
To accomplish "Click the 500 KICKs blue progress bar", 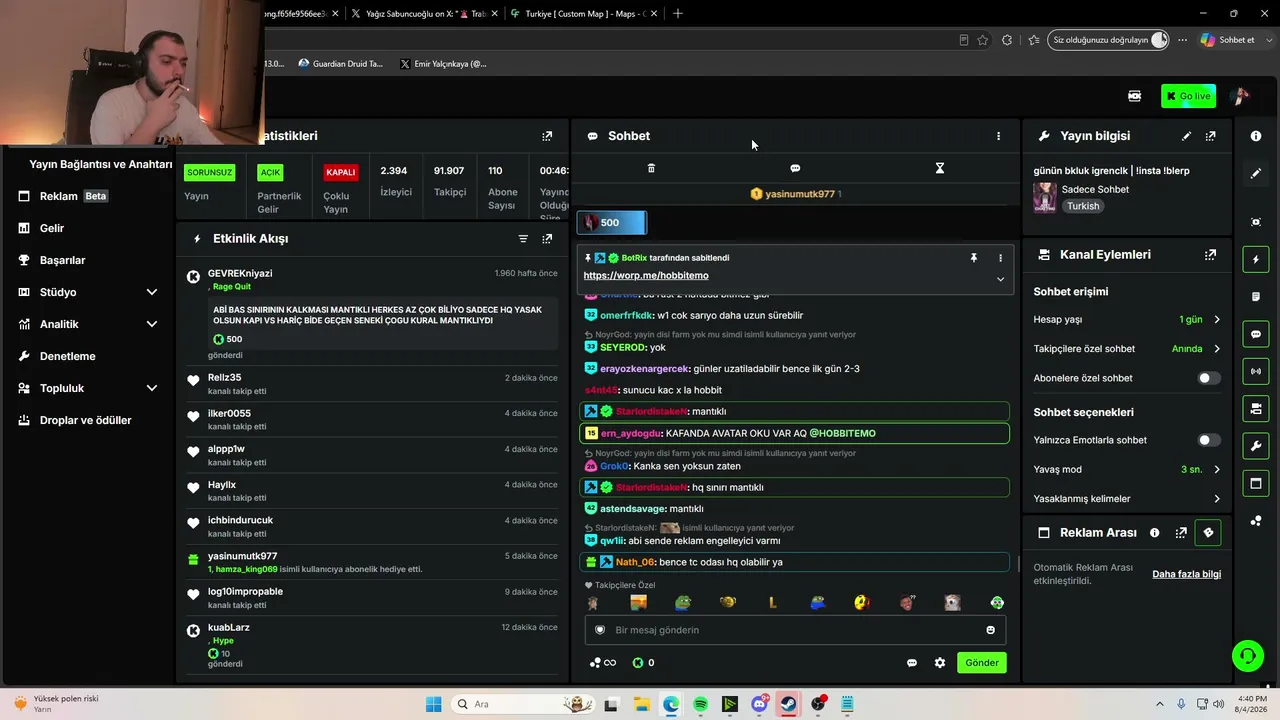I will [612, 223].
